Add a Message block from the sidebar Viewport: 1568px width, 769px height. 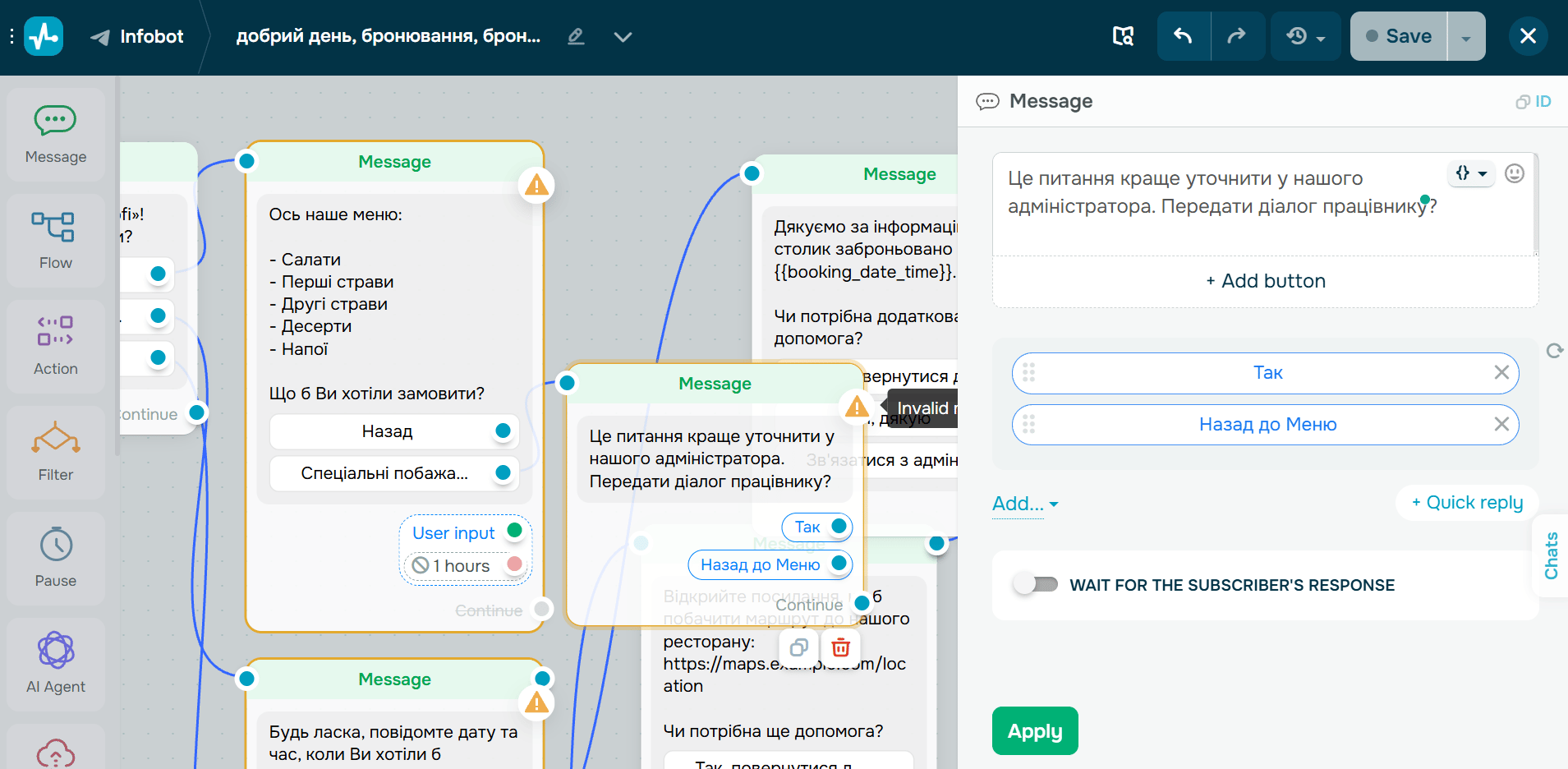[x=56, y=135]
